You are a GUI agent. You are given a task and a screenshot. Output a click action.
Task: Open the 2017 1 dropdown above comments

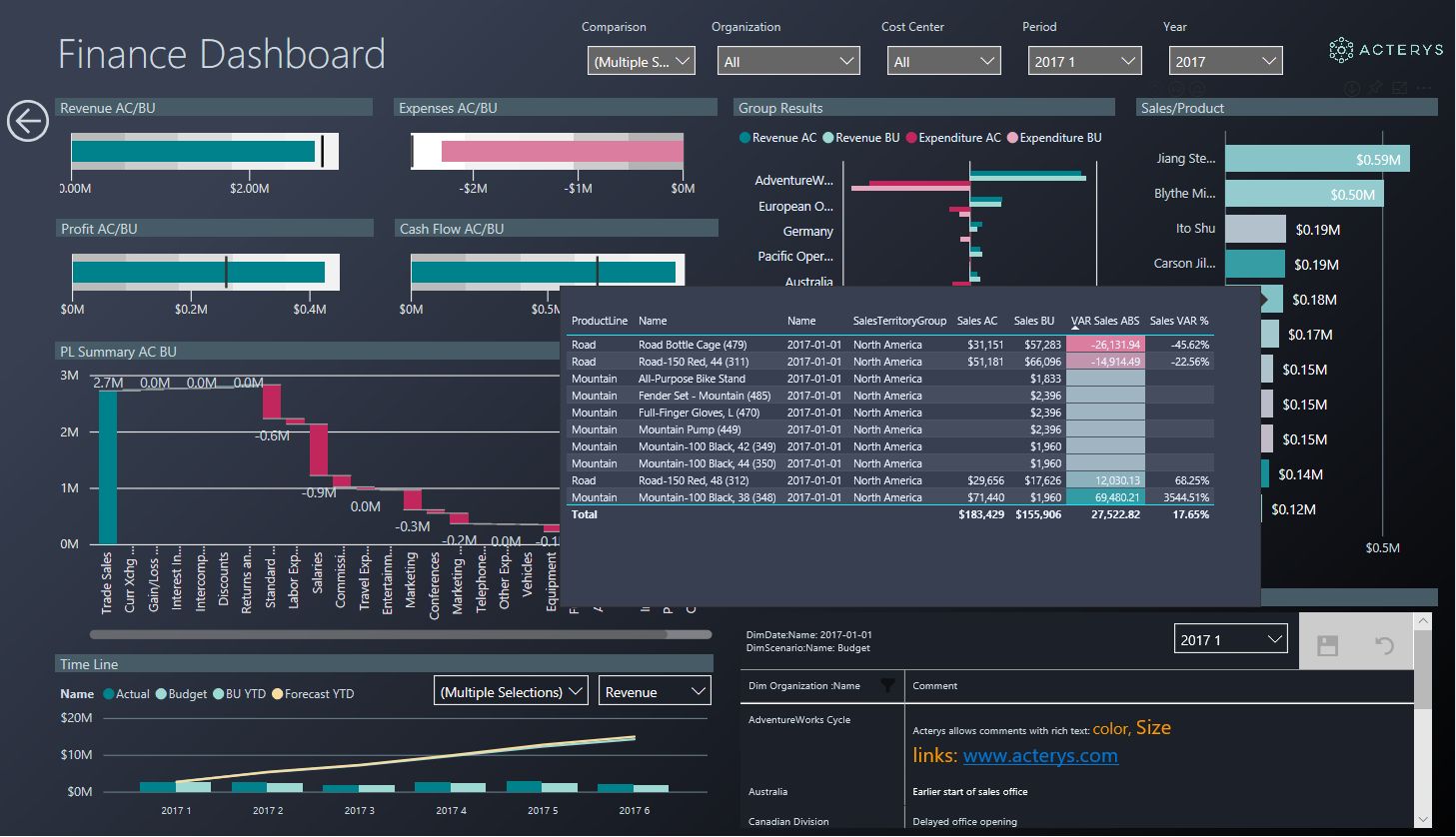point(1229,640)
